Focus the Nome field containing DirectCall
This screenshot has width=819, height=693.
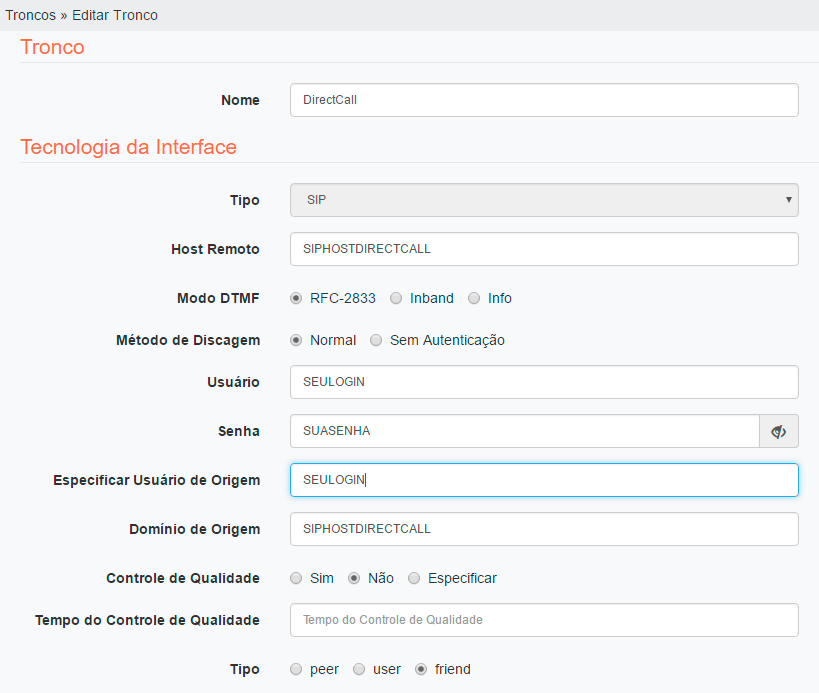tap(544, 100)
